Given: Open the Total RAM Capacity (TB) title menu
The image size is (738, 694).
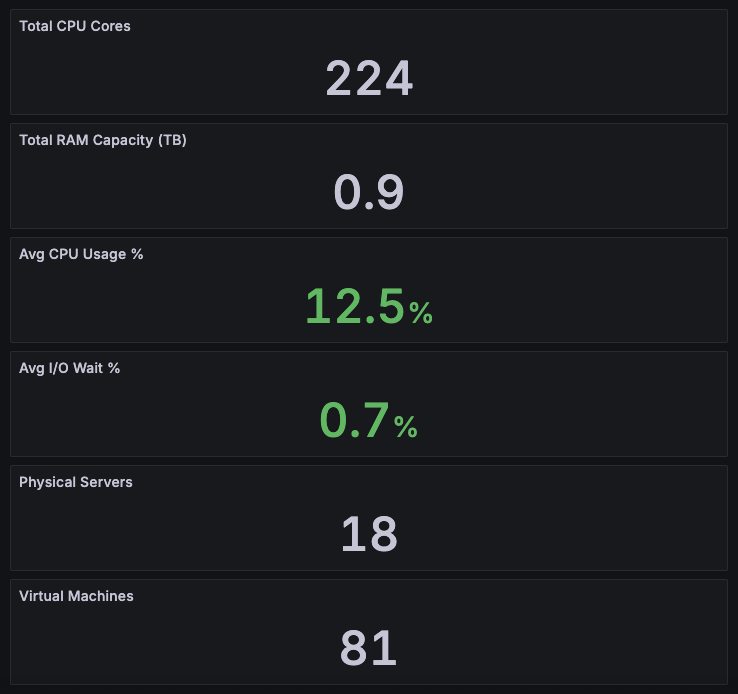Looking at the screenshot, I should coord(103,140).
